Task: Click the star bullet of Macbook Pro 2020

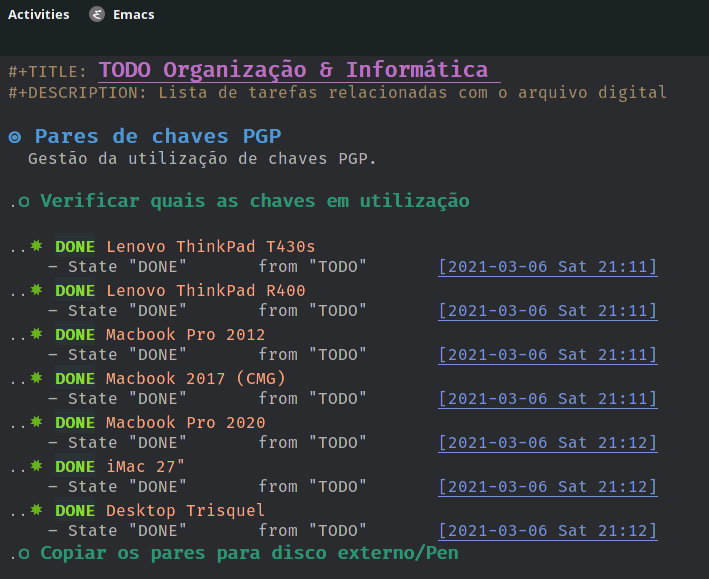Action: (36, 422)
